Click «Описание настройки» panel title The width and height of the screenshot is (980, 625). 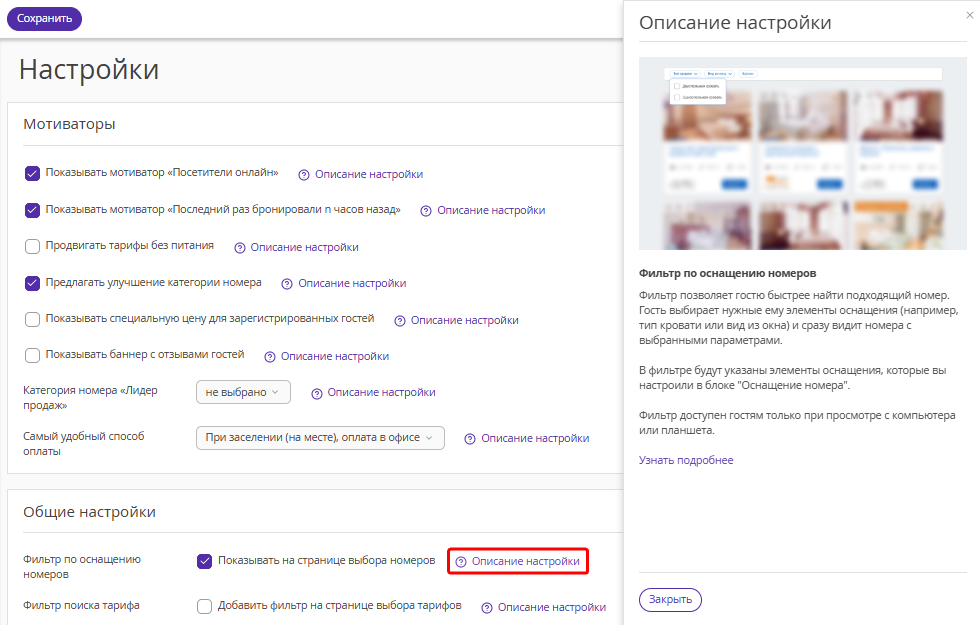coord(735,23)
